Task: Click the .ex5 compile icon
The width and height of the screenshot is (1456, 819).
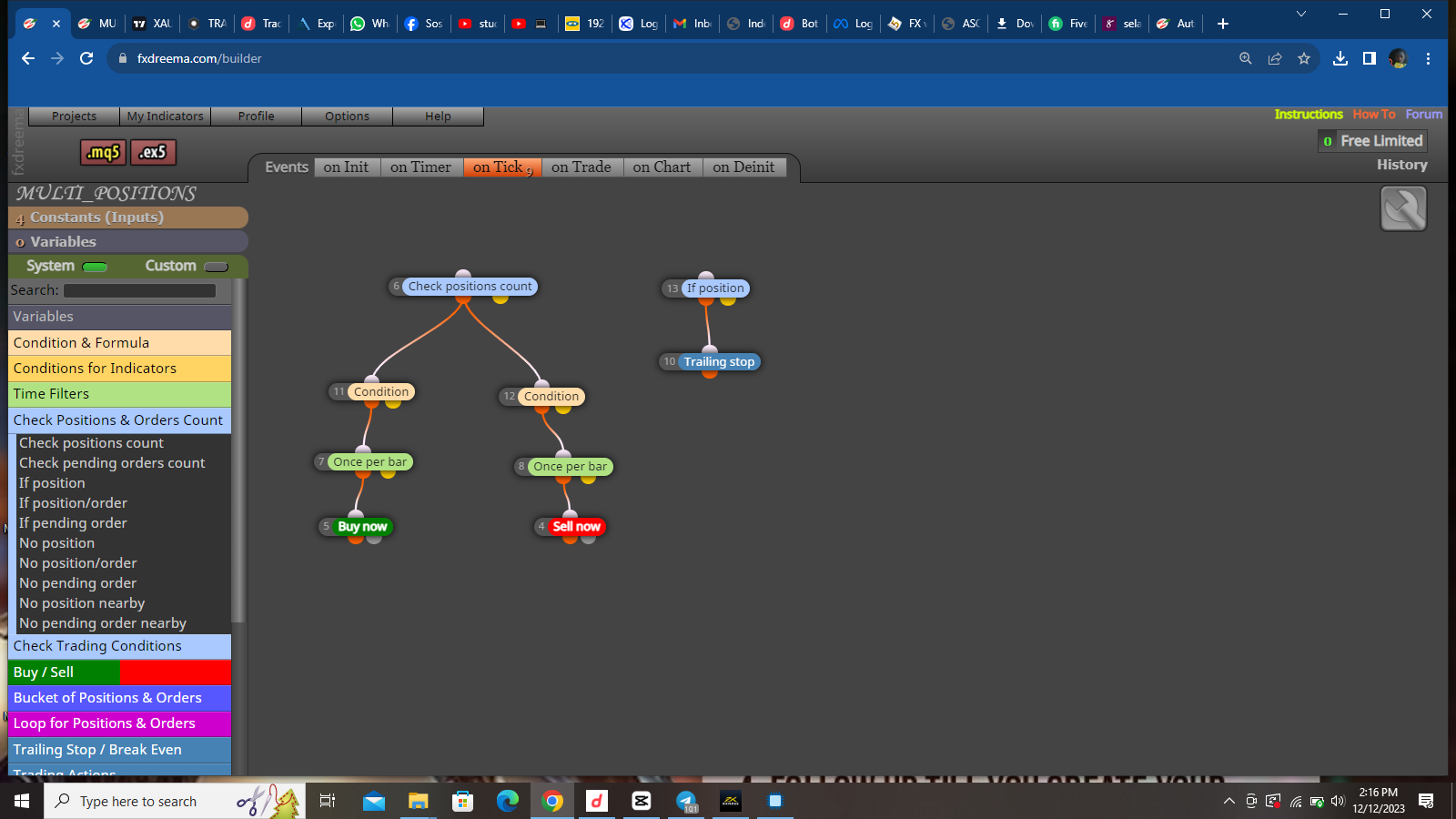Action: pos(153,152)
